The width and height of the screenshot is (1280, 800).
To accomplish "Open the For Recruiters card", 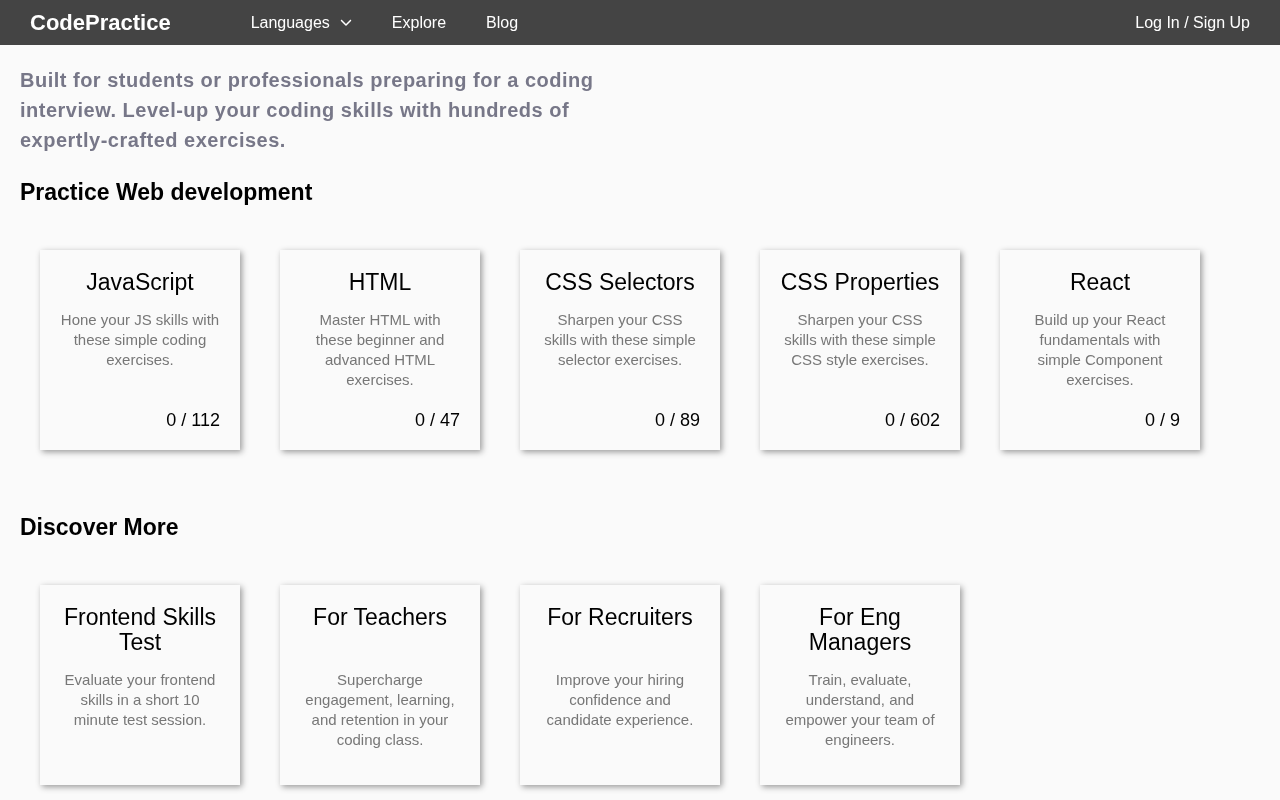I will (x=620, y=680).
